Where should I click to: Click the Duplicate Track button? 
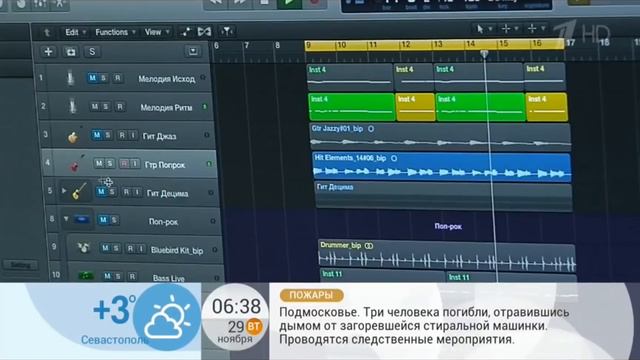(71, 52)
